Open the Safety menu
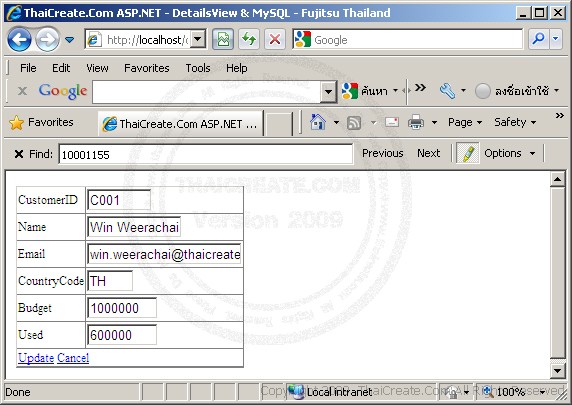Viewport: 572px width, 405px height. [515, 123]
